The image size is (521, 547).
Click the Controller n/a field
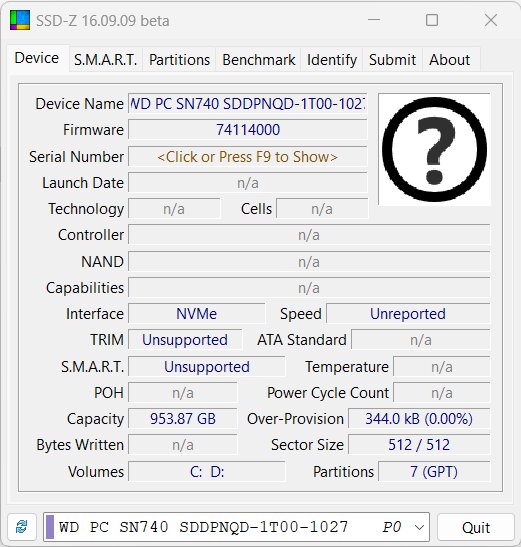coord(309,235)
